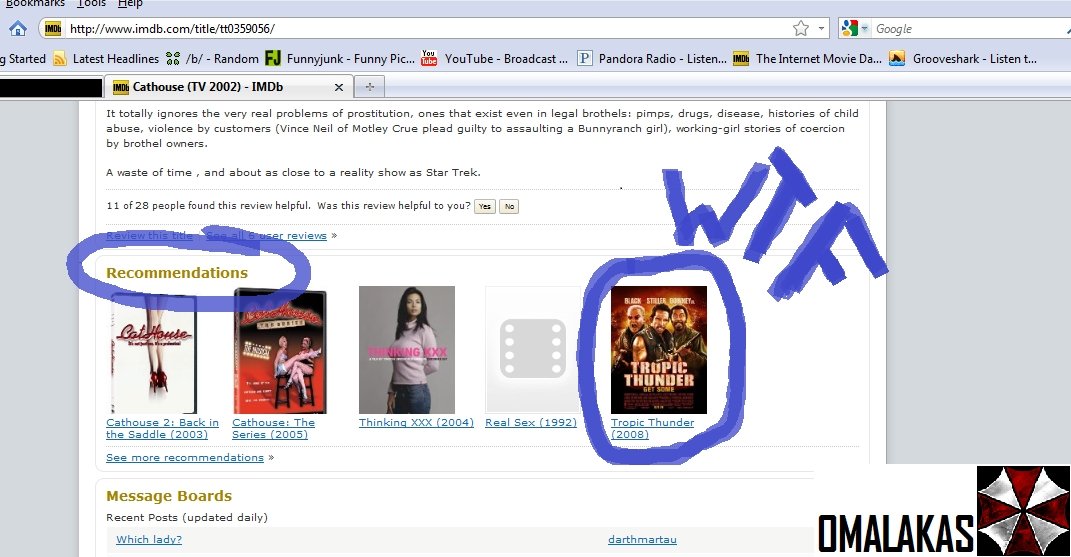Viewport: 1071px width, 557px height.
Task: Open Cathouse 2: Back in the Saddle poster
Action: click(x=154, y=351)
